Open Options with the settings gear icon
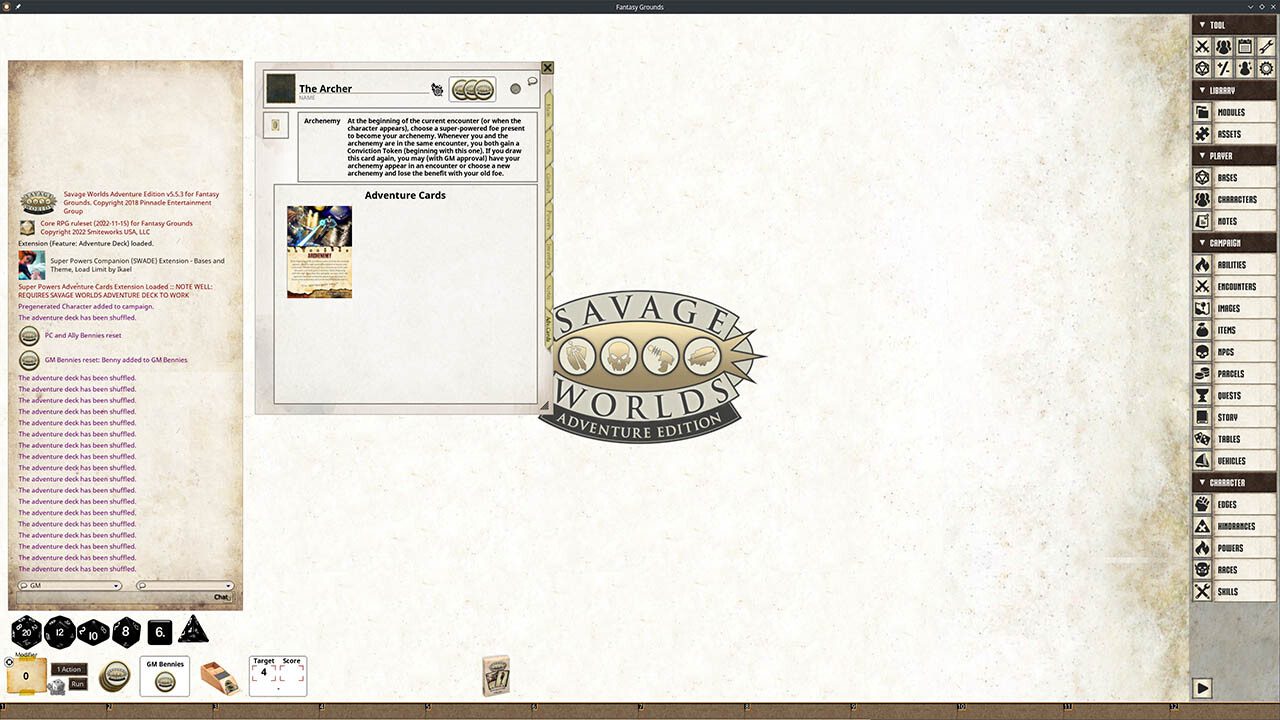Image resolution: width=1280 pixels, height=720 pixels. [1268, 68]
